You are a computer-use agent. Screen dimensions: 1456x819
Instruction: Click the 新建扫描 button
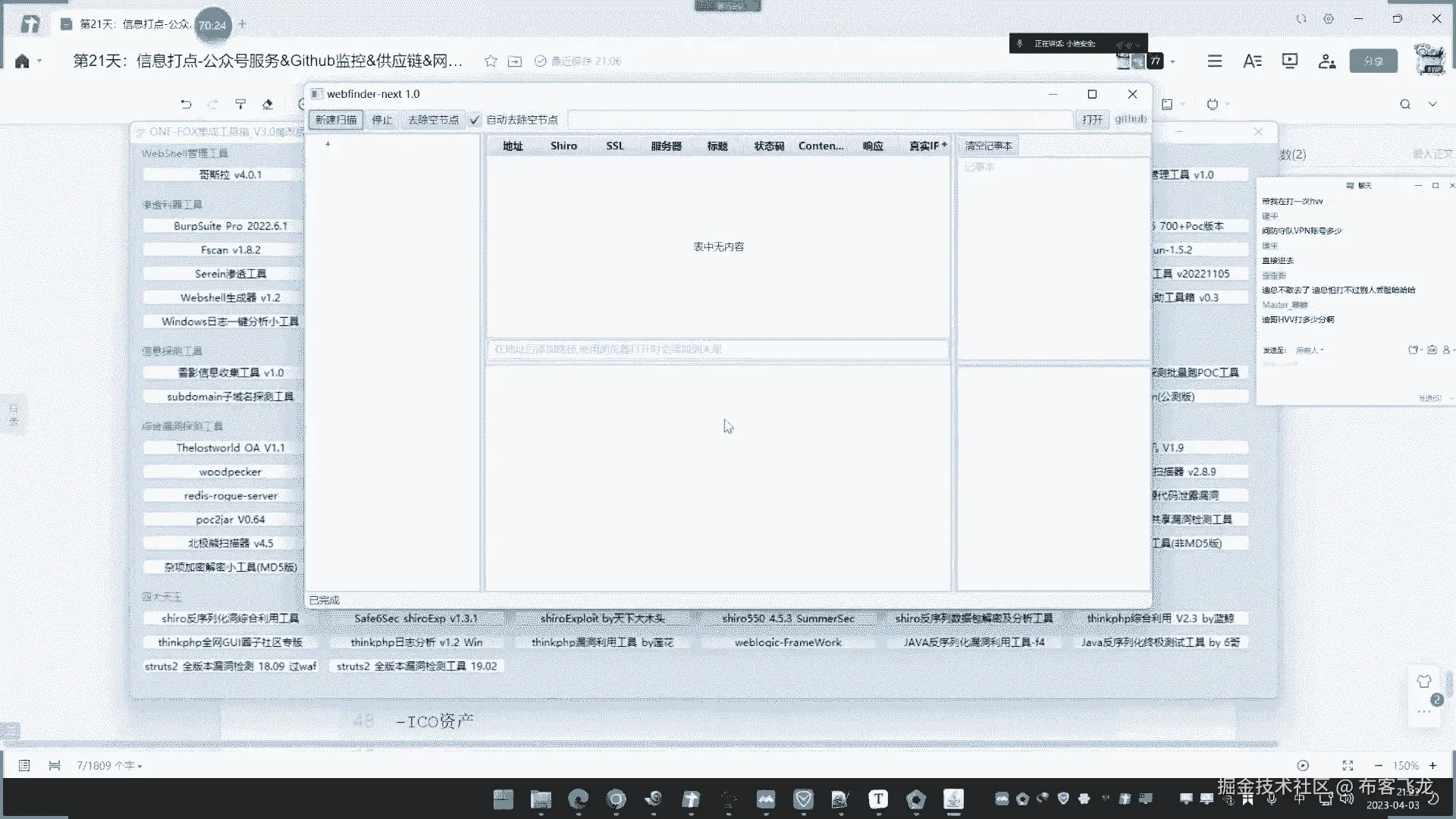point(335,120)
